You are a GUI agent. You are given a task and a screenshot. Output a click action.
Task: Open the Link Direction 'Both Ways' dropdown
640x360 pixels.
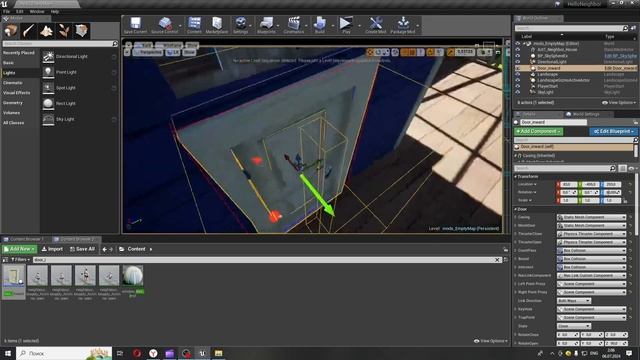point(574,301)
